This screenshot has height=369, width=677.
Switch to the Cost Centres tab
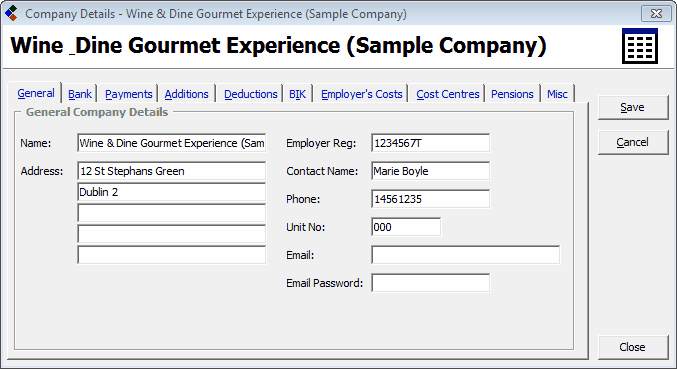448,94
